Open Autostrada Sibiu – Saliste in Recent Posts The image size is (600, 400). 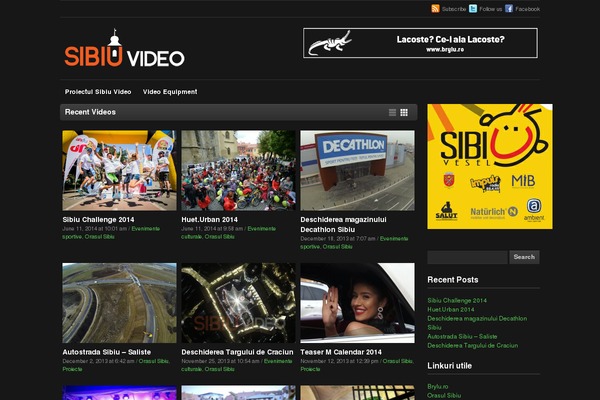(x=462, y=336)
